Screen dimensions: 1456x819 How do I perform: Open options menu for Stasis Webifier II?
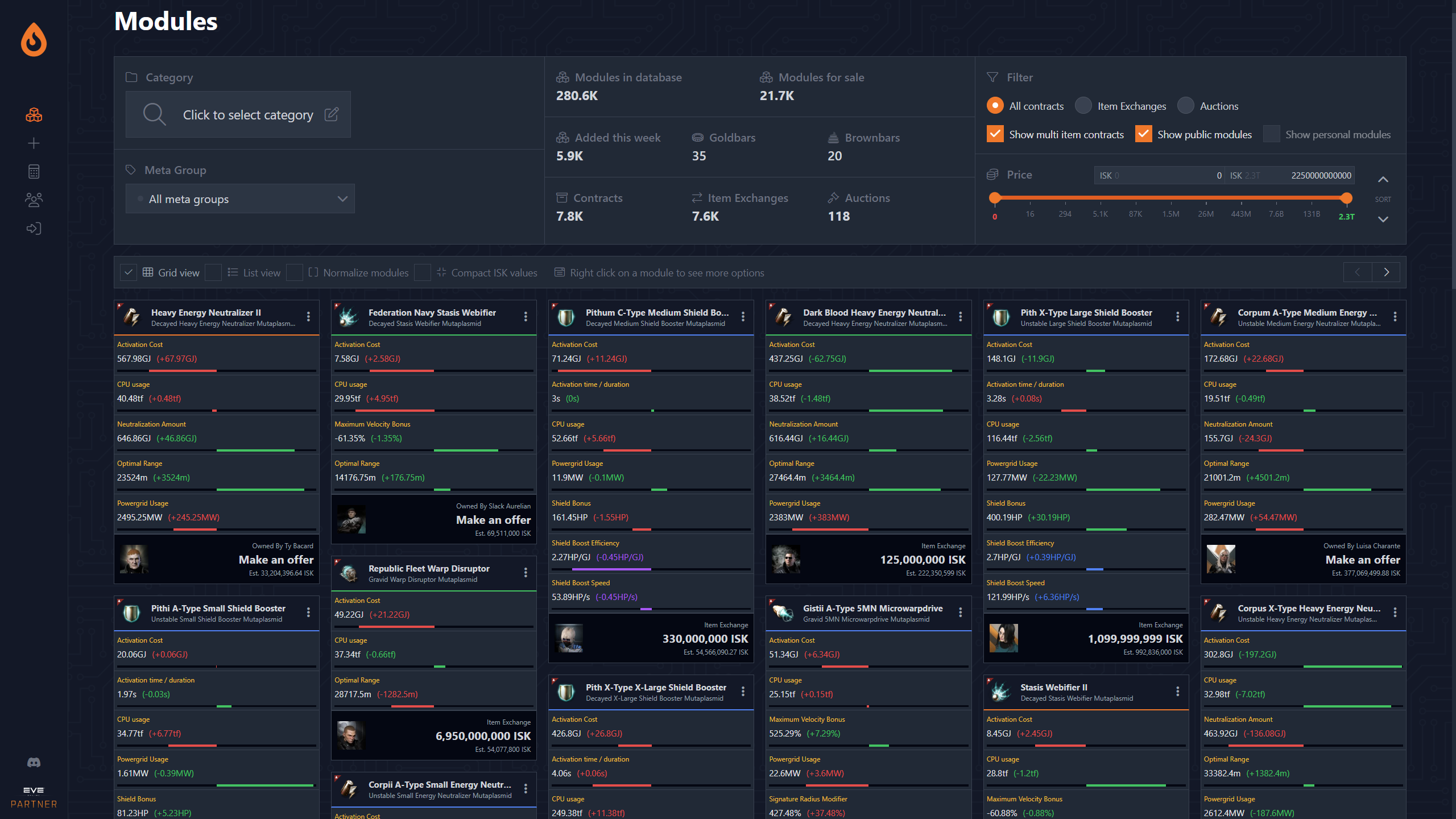coord(1178,691)
